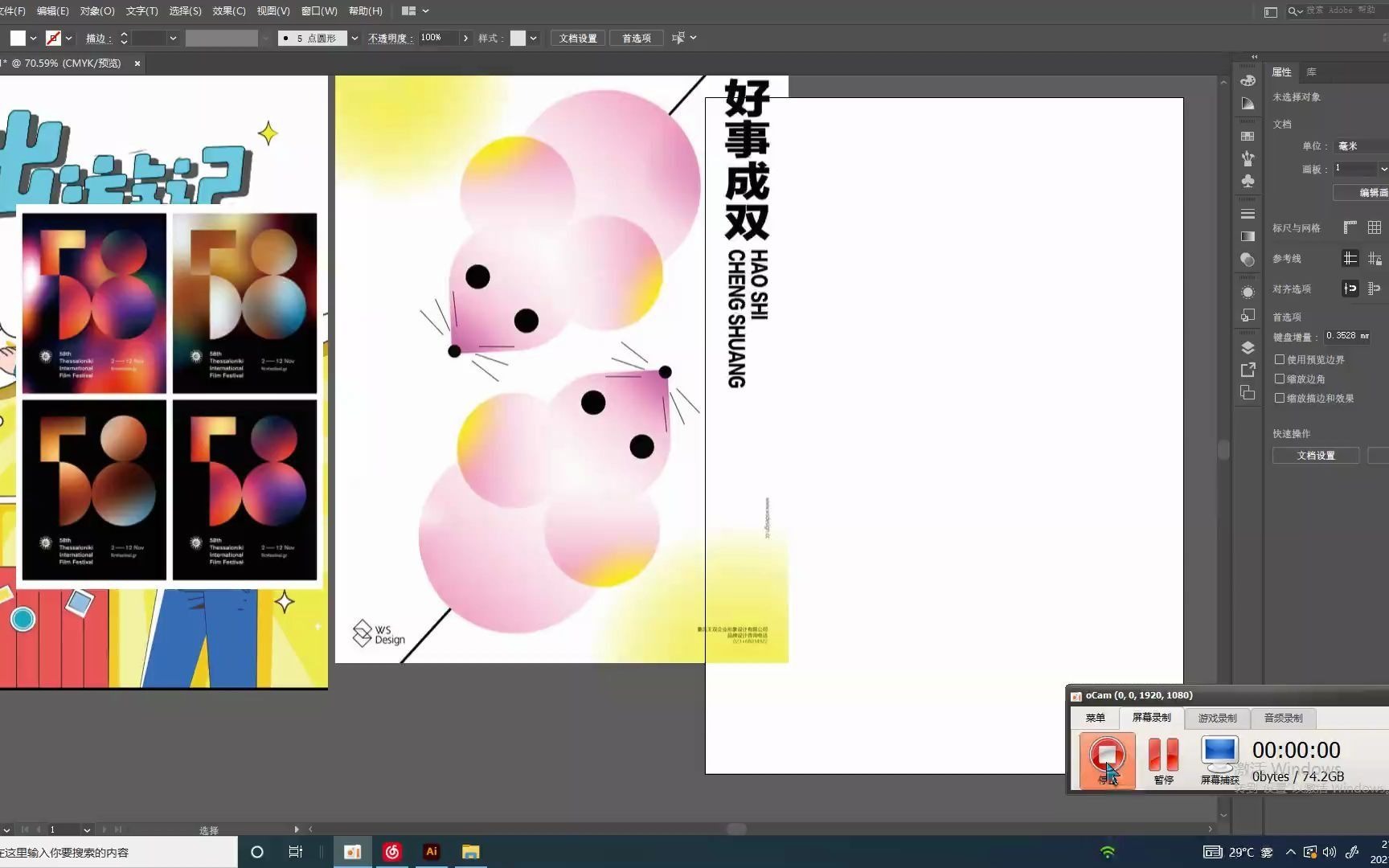
Task: Expand the stroke color dropdown arrow
Action: click(69, 39)
